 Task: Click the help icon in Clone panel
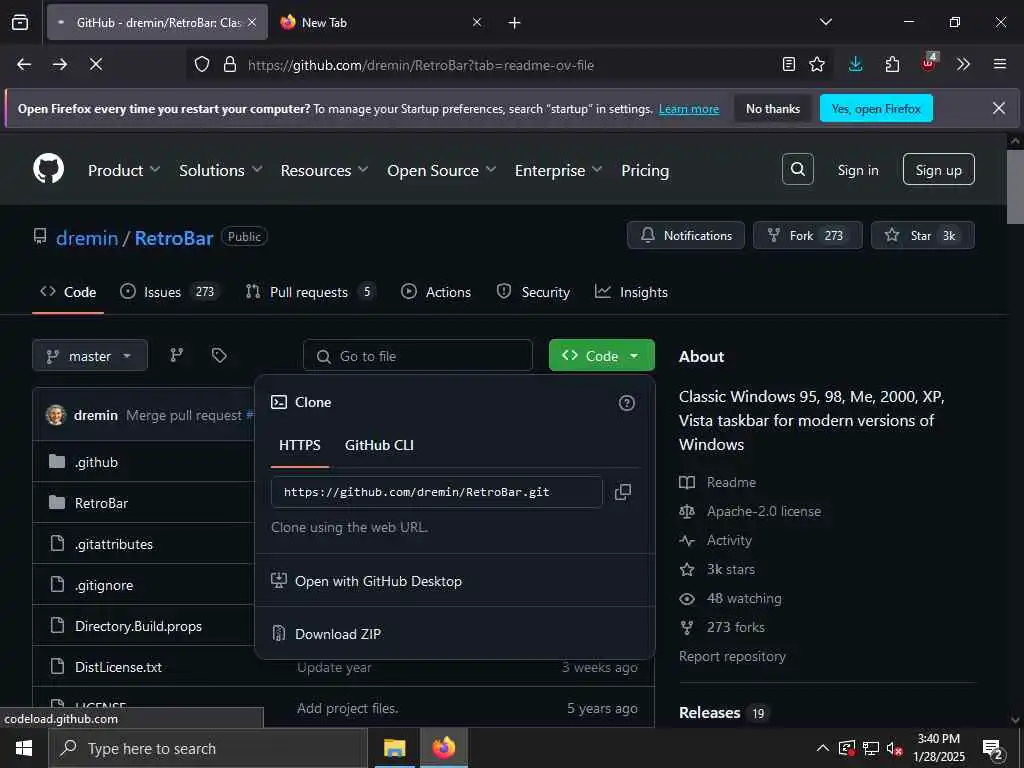(626, 403)
